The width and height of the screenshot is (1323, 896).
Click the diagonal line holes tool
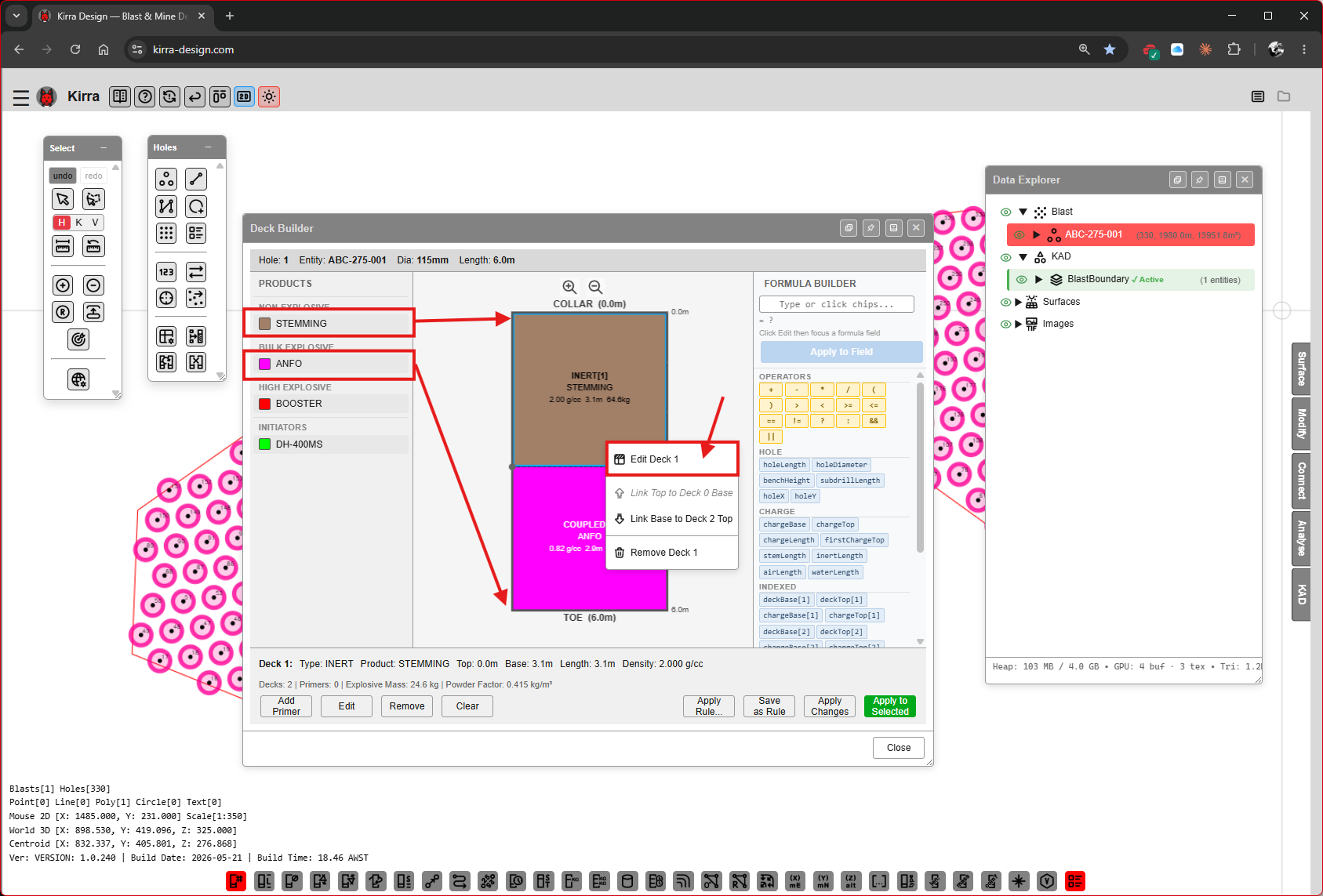(196, 180)
